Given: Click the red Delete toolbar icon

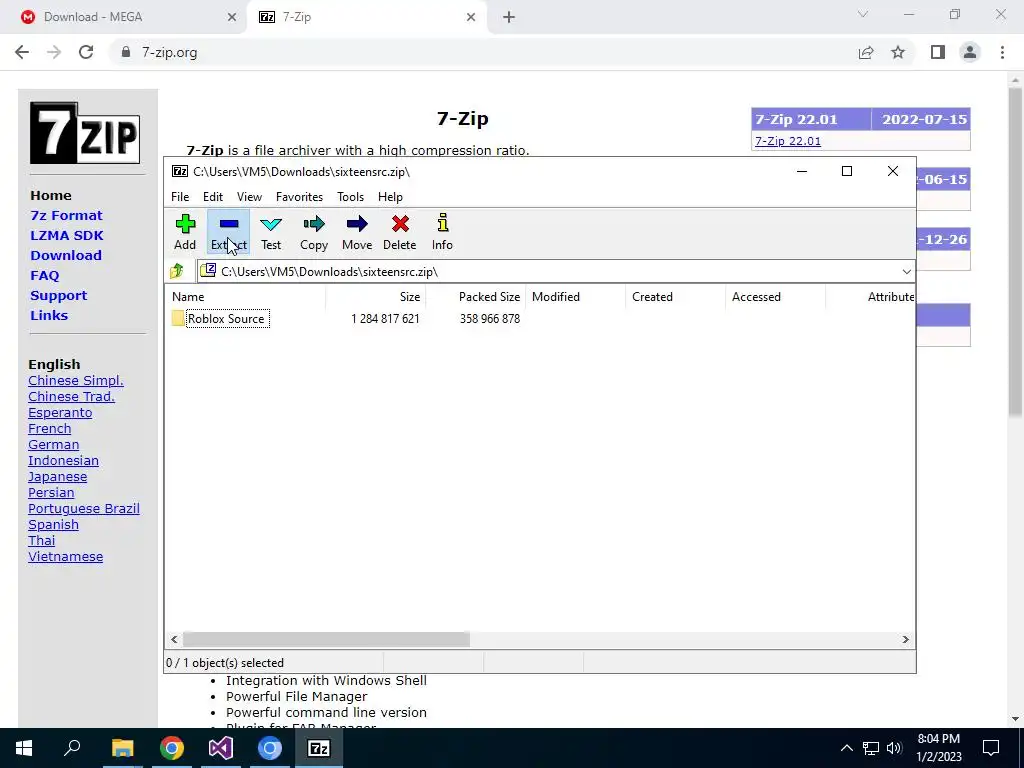Looking at the screenshot, I should point(400,232).
